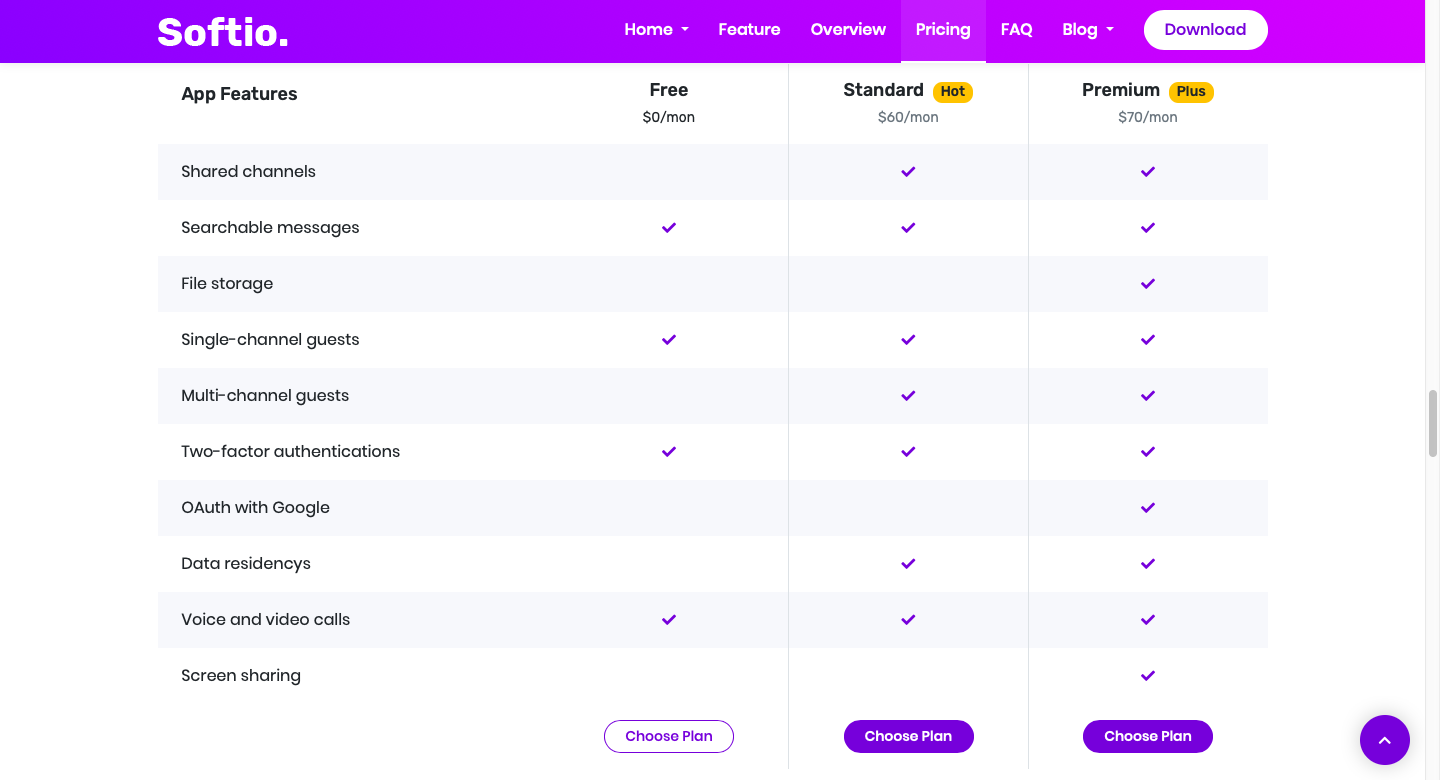1440x780 pixels.
Task: Click Shared channels checkmark under Standard
Action: point(908,172)
